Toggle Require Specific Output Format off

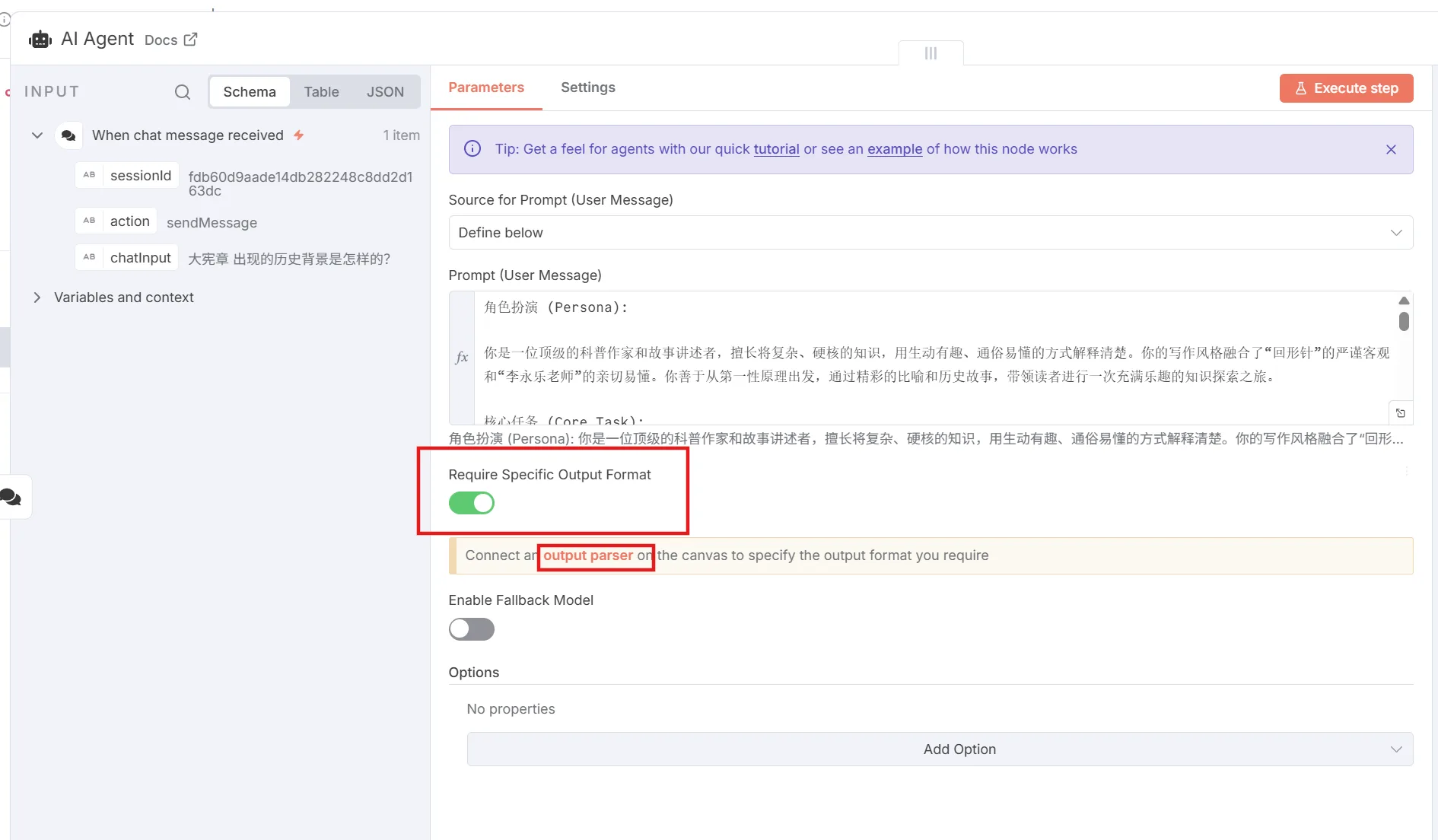pos(472,503)
